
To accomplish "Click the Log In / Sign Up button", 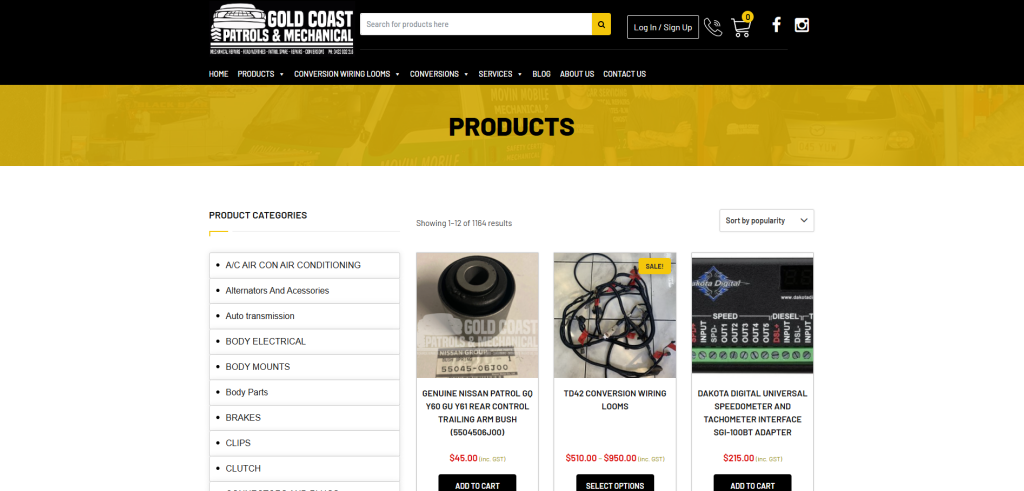I will (663, 27).
